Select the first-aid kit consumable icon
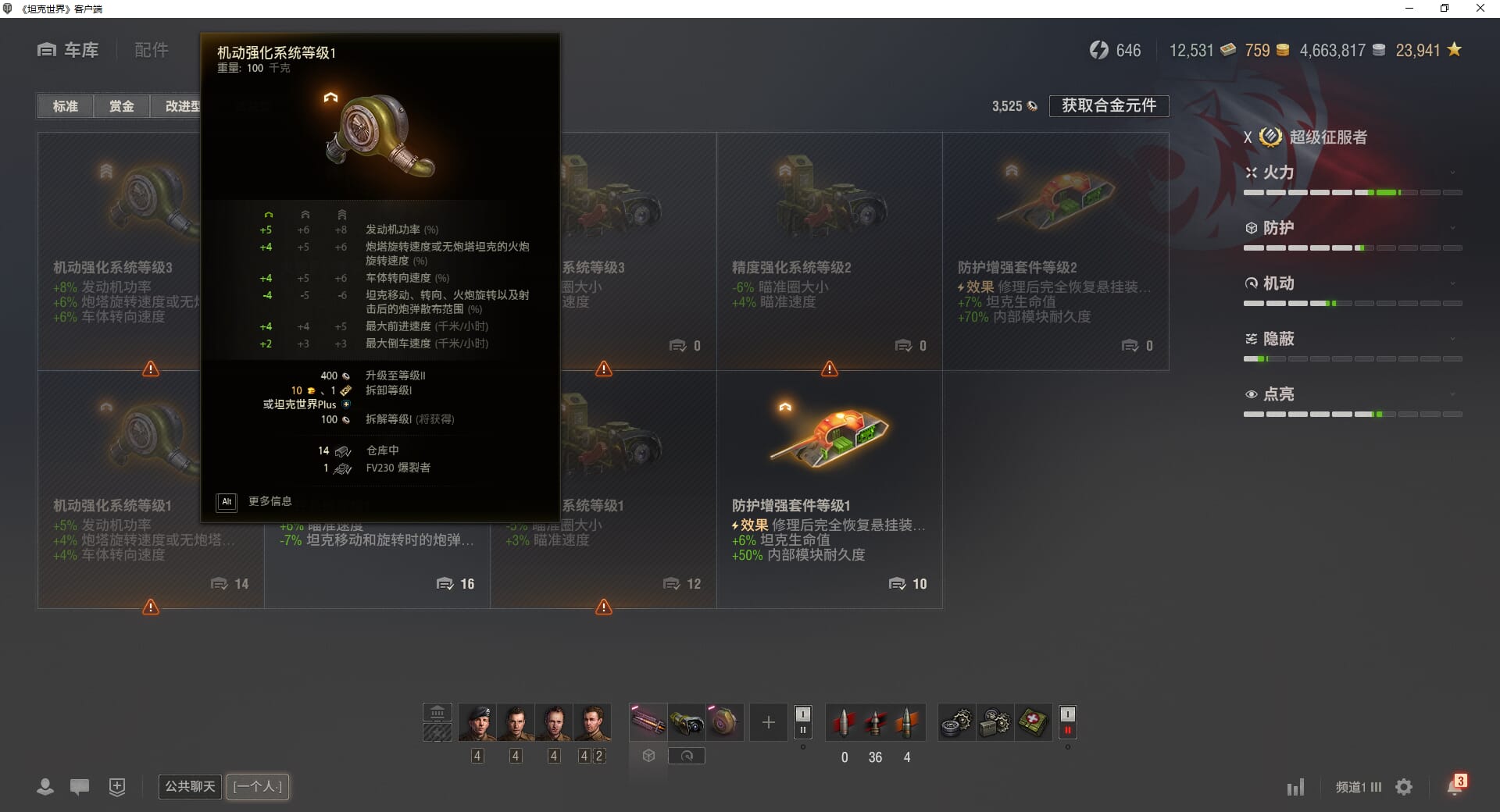Image resolution: width=1500 pixels, height=812 pixels. (1033, 722)
